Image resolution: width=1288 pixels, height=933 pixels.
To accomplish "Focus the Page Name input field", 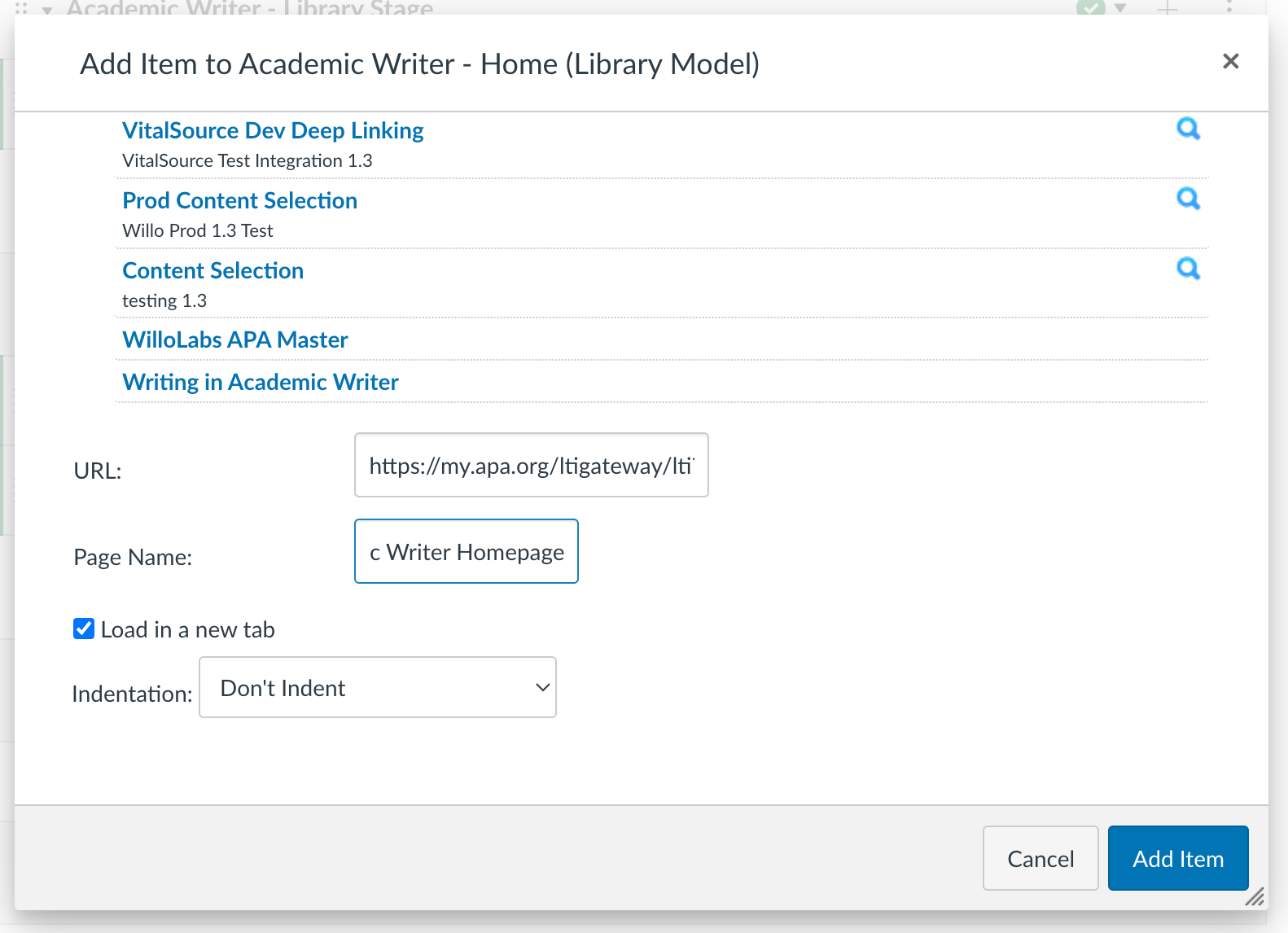I will click(x=467, y=551).
